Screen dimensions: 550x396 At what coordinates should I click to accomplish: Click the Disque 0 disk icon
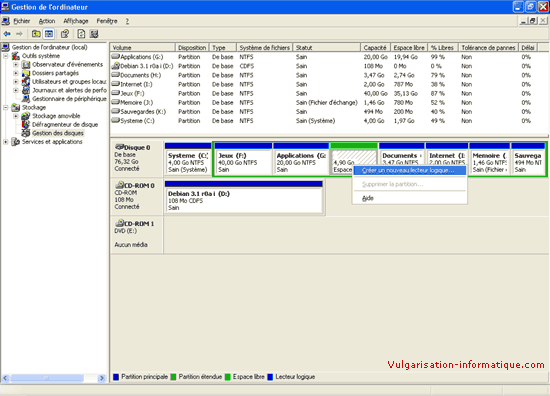pyautogui.click(x=120, y=147)
